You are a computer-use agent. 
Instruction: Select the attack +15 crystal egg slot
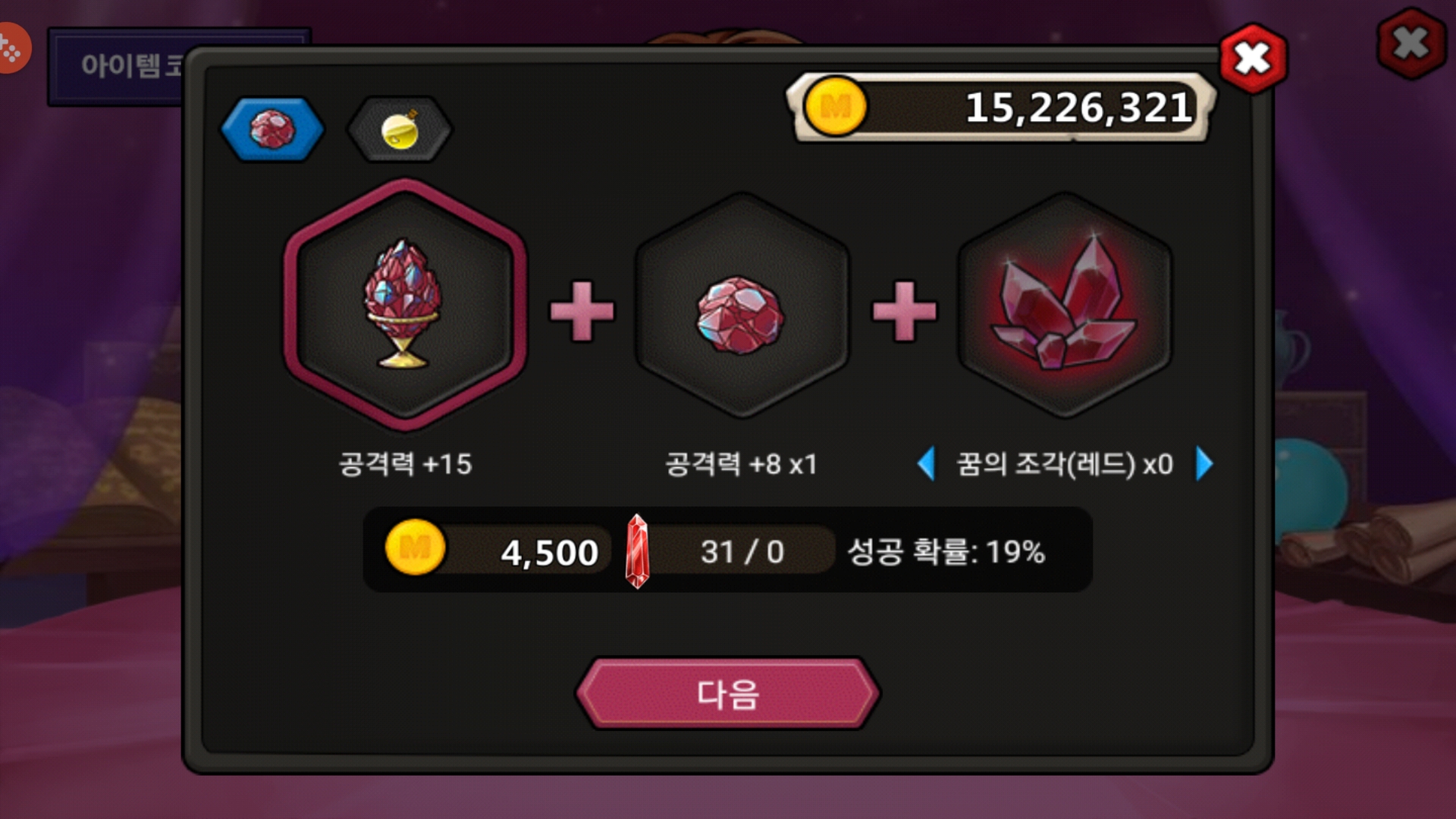[x=405, y=305]
